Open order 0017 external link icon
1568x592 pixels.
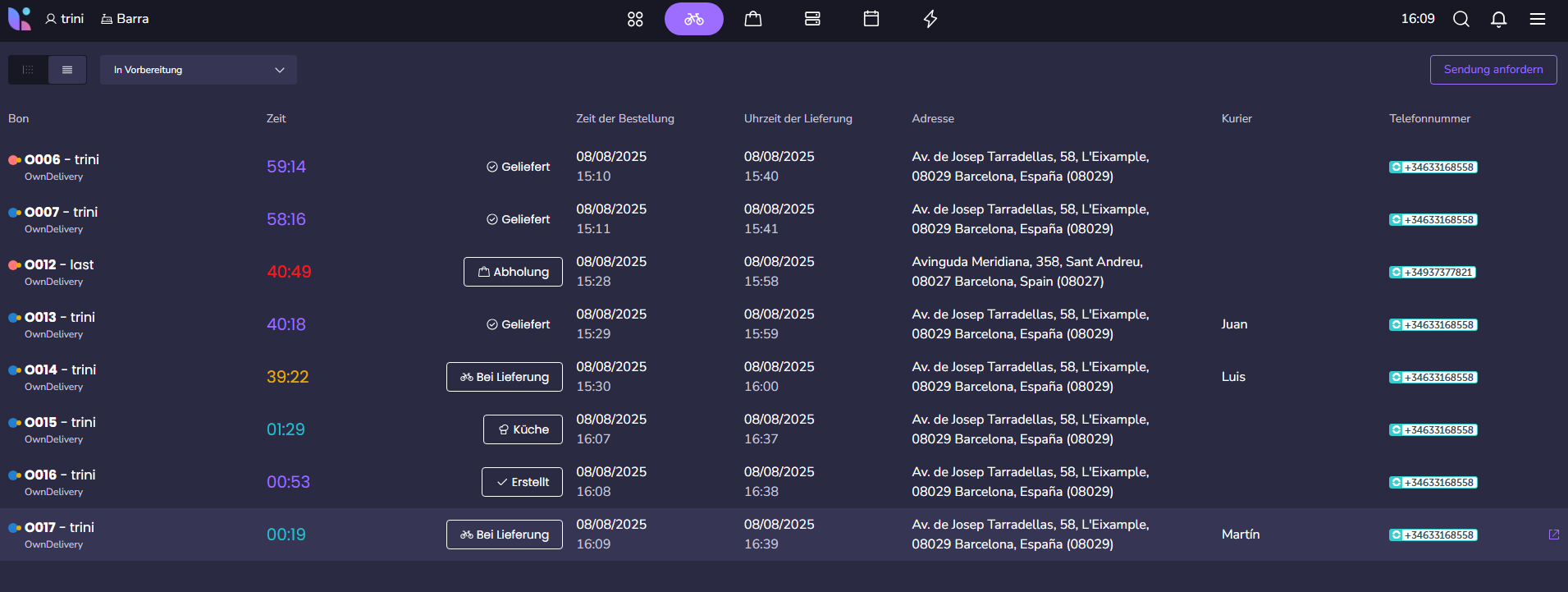tap(1553, 535)
